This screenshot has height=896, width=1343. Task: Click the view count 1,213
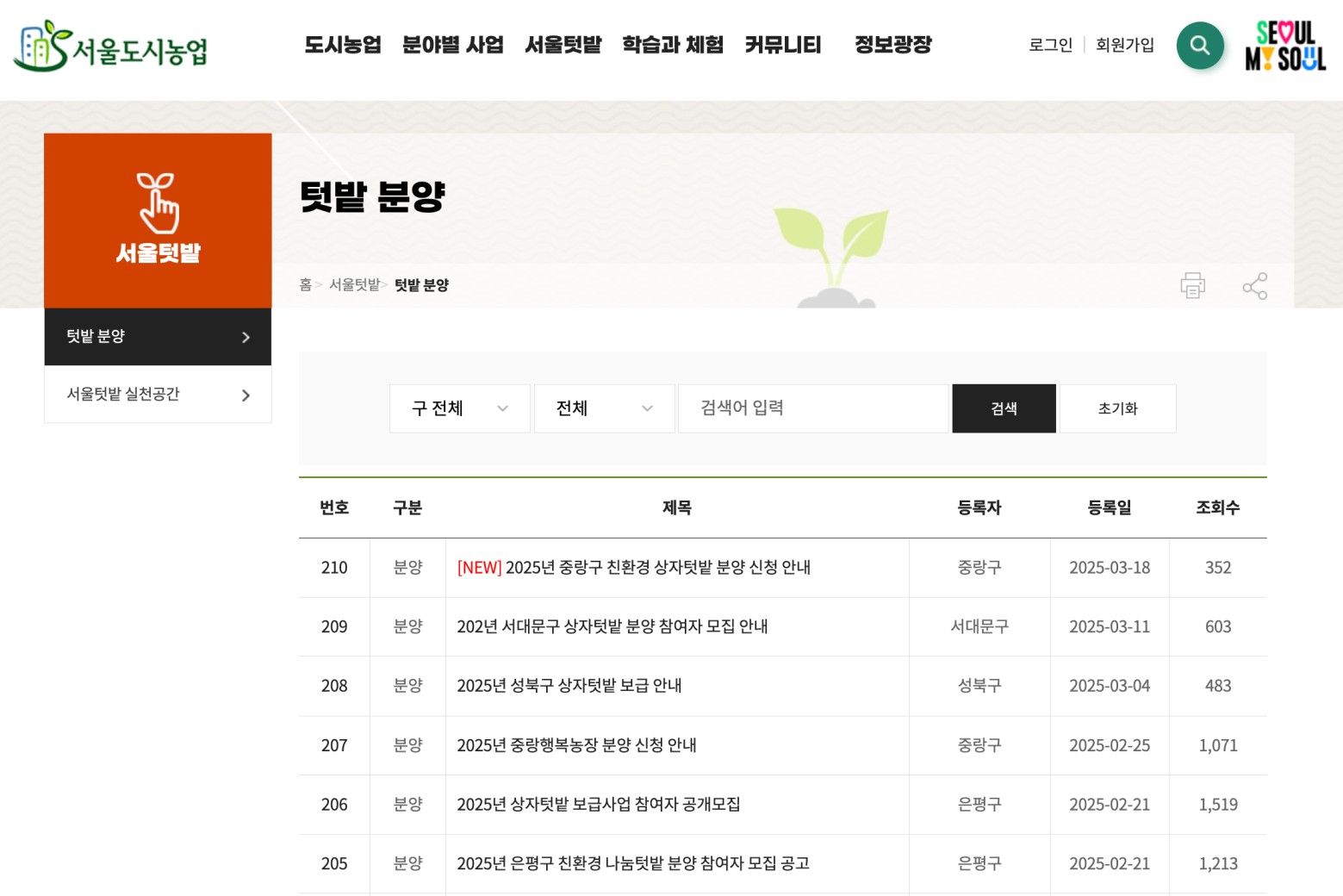1218,863
